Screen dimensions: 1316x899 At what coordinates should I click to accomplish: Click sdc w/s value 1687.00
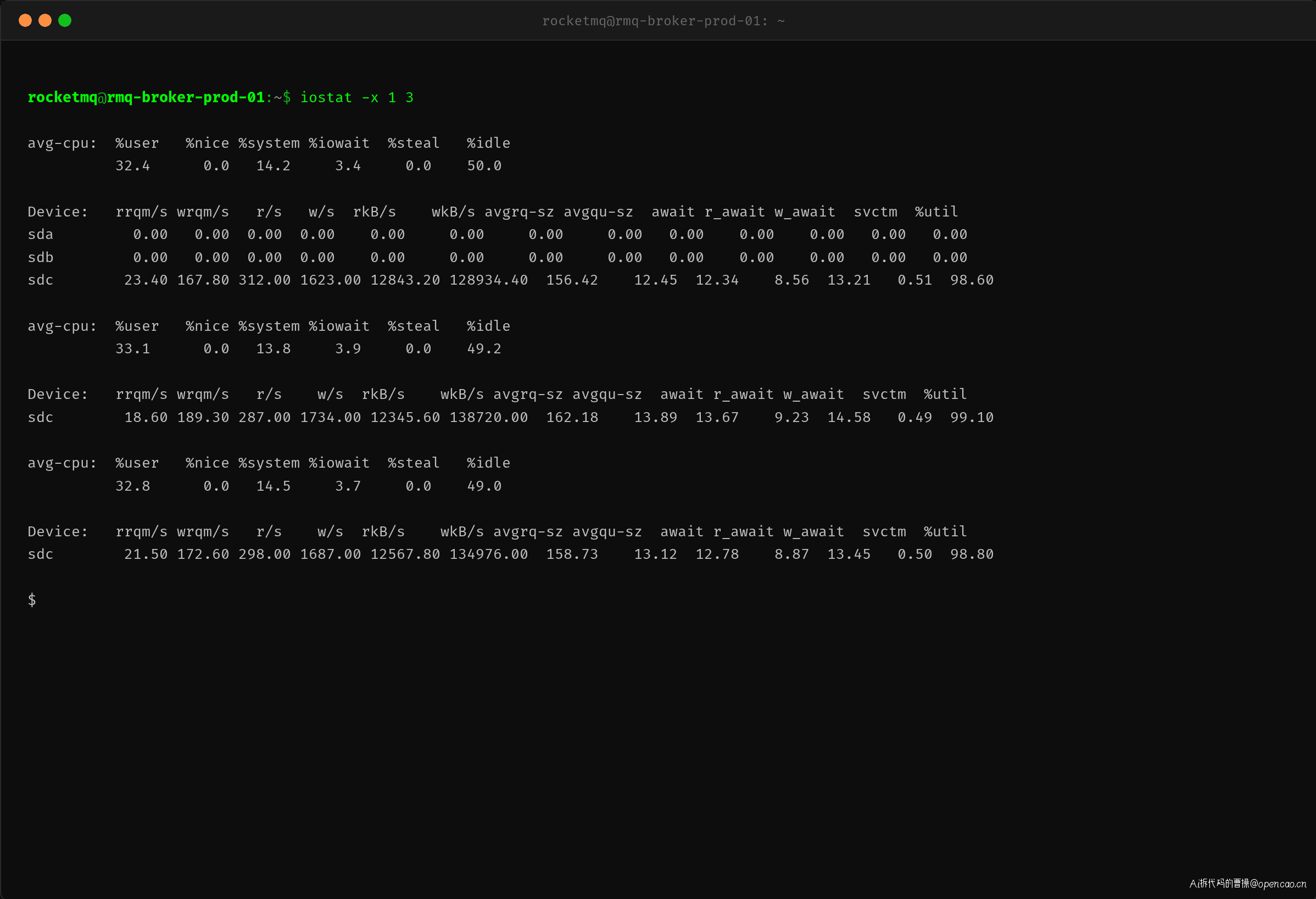(x=330, y=554)
